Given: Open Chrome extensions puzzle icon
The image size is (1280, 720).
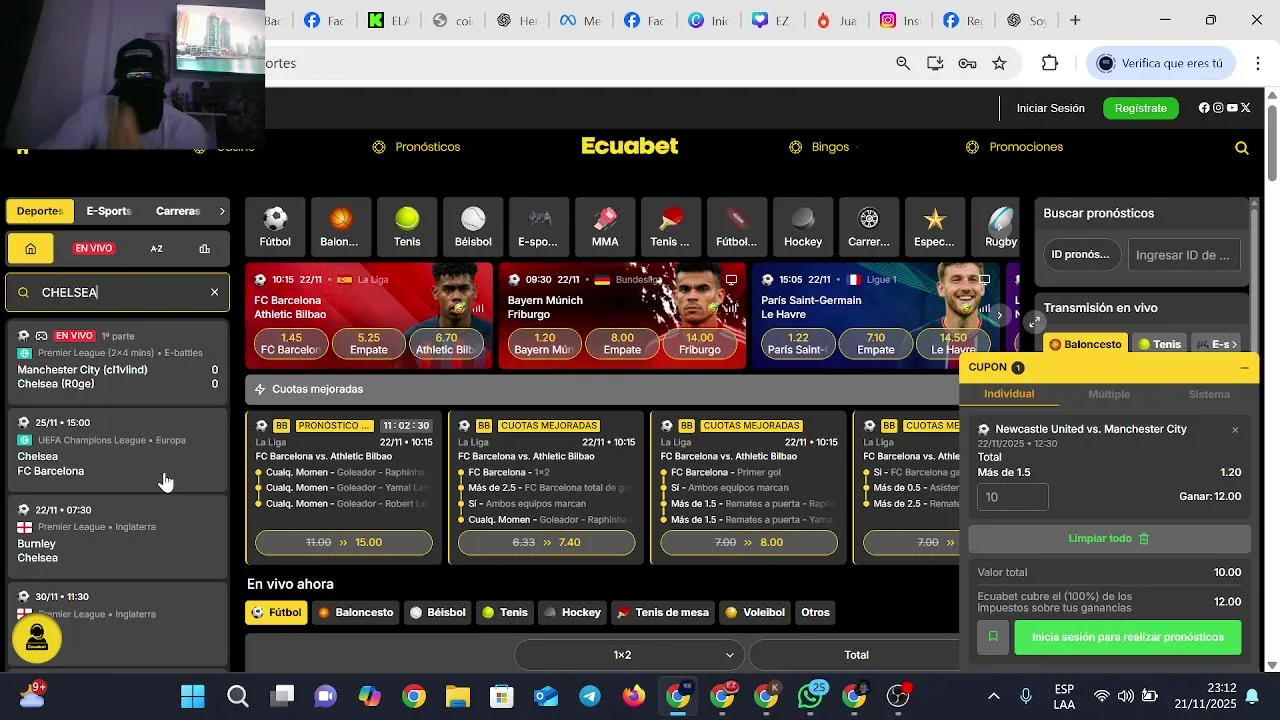Looking at the screenshot, I should 1050,63.
